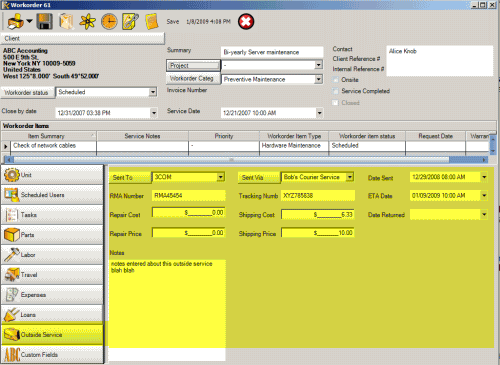This screenshot has width=500, height=365.
Task: Open Custom Fields ABC sidebar item
Action: [53, 355]
